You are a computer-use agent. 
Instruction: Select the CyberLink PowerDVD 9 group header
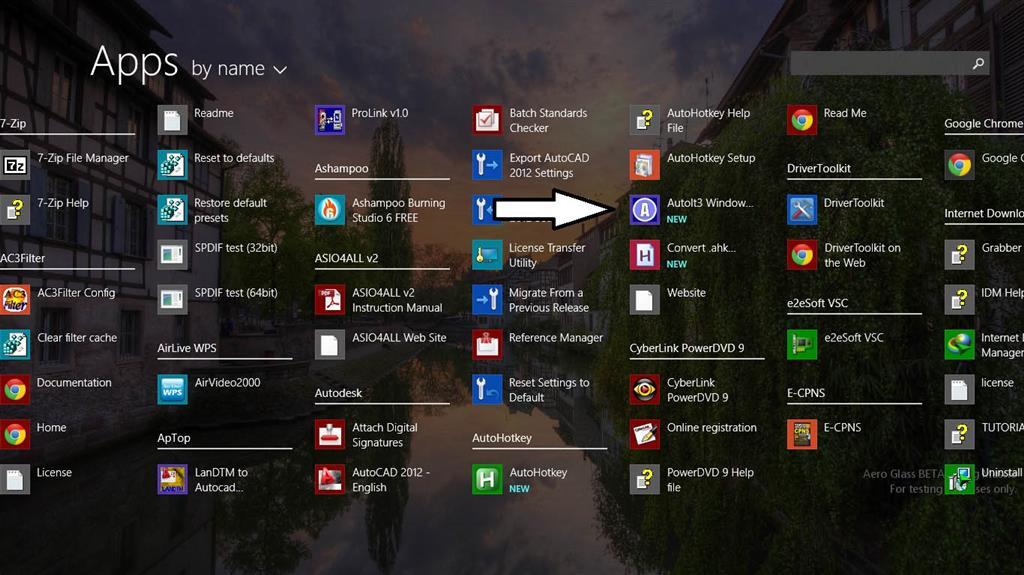click(x=686, y=348)
